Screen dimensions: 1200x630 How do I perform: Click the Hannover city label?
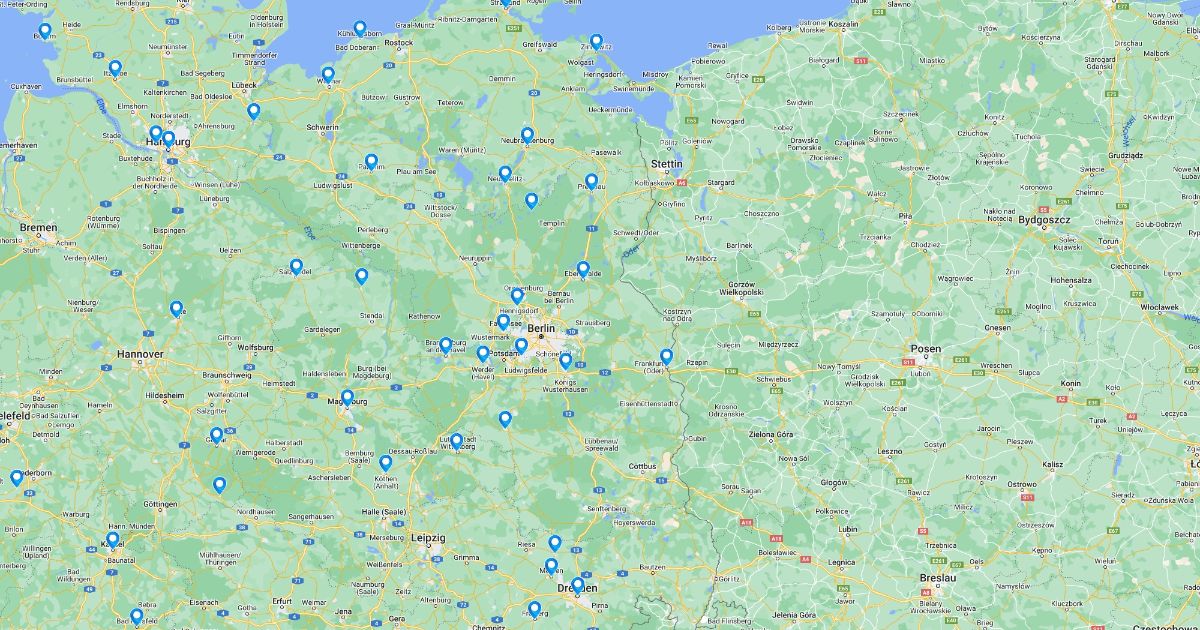140,354
